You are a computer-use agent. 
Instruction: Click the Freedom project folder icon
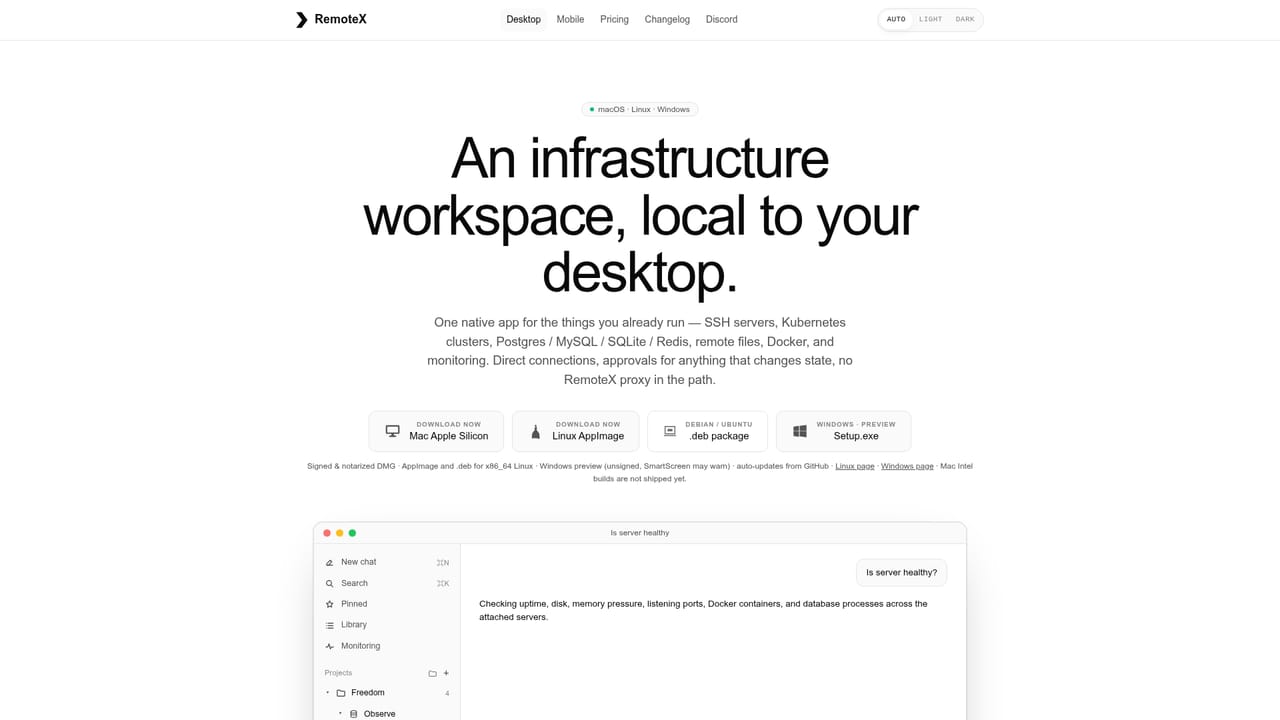(x=341, y=693)
